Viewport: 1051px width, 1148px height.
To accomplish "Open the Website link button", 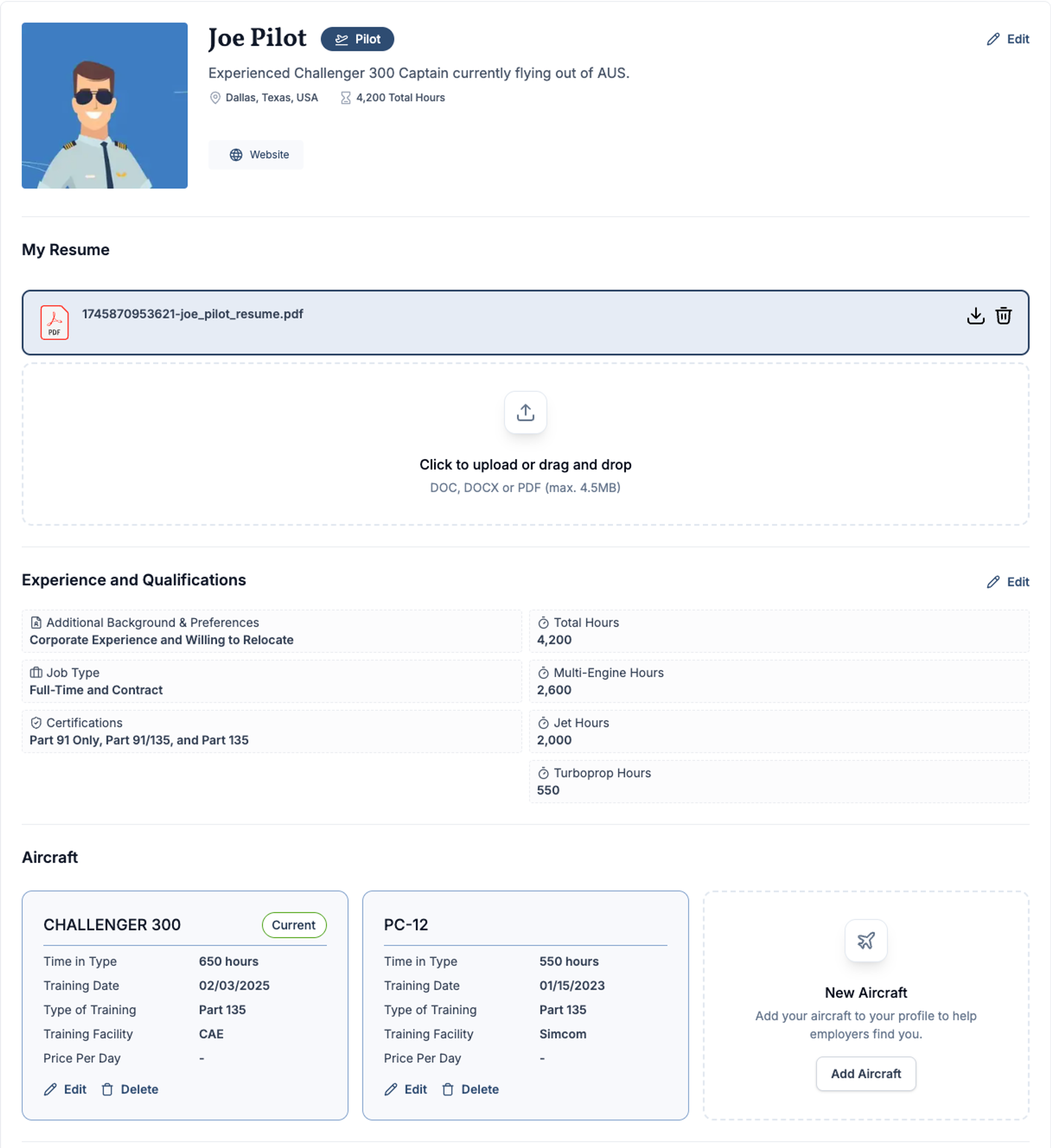I will (256, 155).
